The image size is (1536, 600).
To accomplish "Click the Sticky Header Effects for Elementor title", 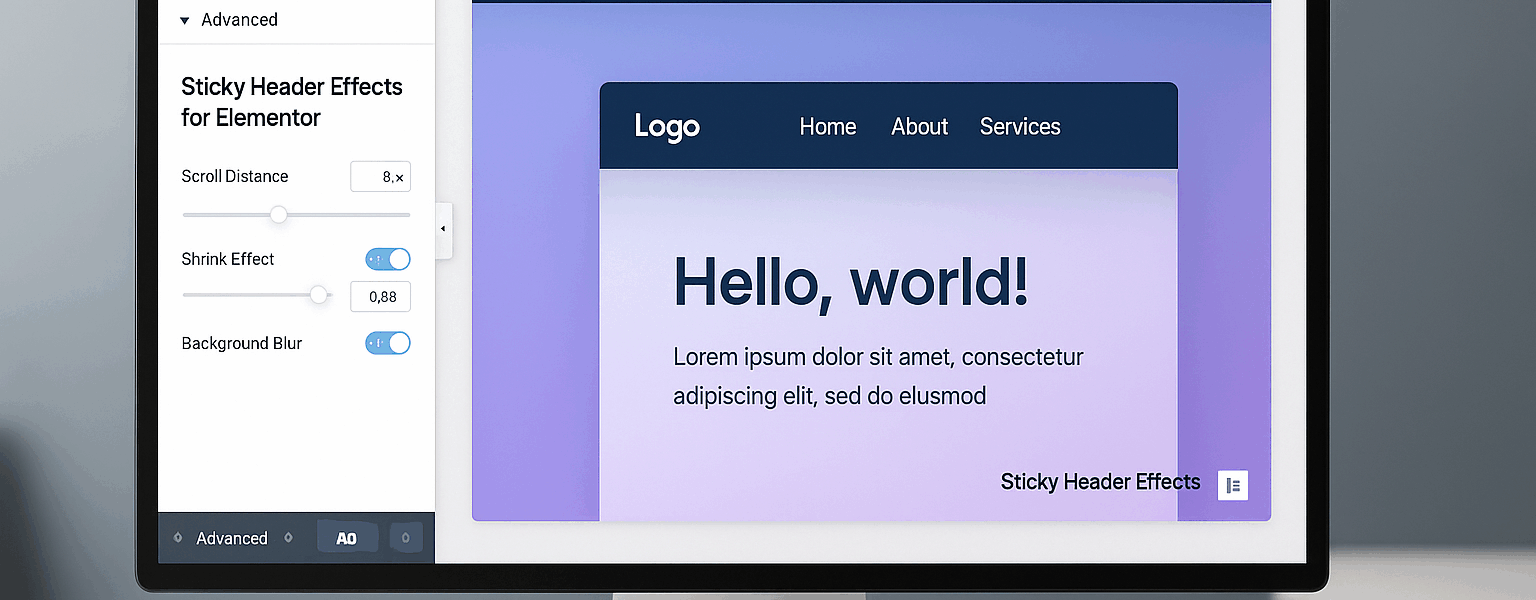I will [x=292, y=102].
